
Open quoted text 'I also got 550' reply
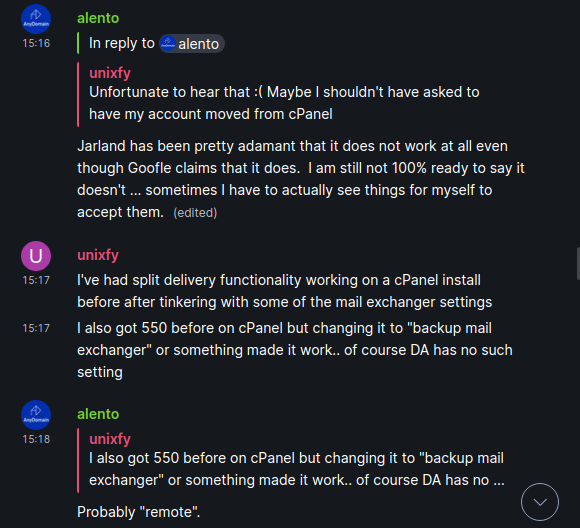(297, 469)
